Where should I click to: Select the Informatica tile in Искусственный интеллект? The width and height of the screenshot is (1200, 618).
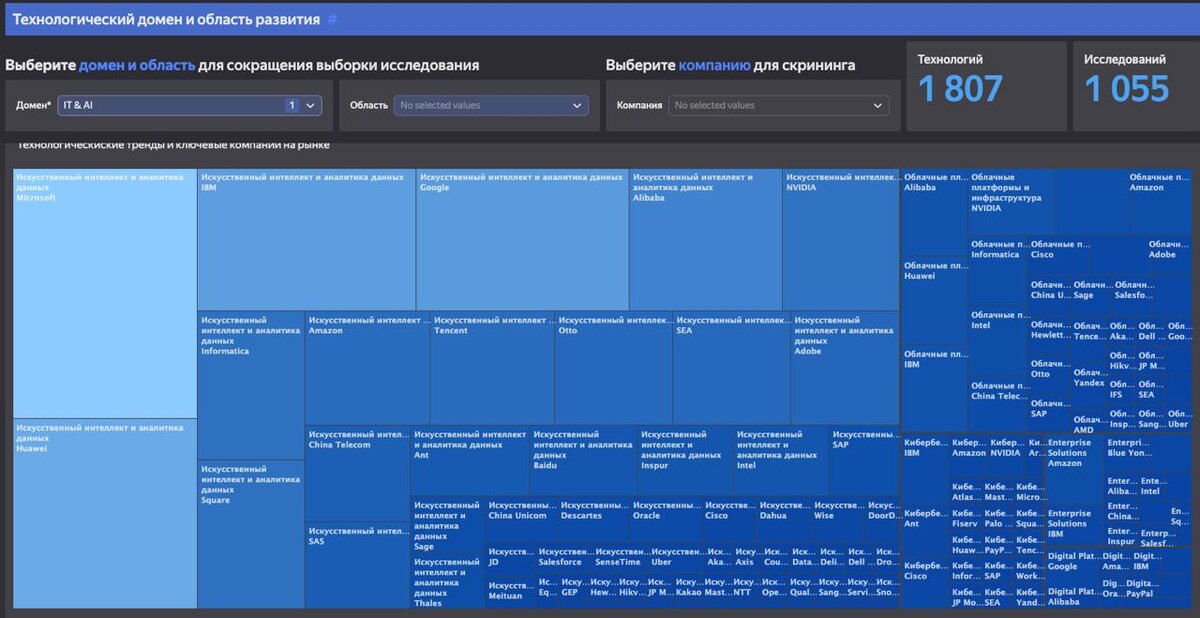click(251, 385)
